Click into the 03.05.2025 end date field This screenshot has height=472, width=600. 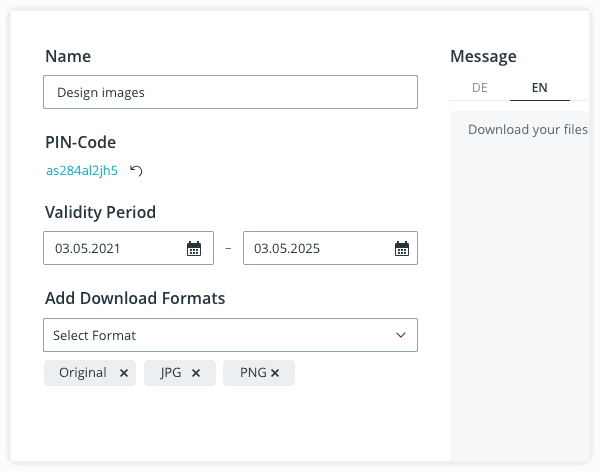(x=330, y=248)
